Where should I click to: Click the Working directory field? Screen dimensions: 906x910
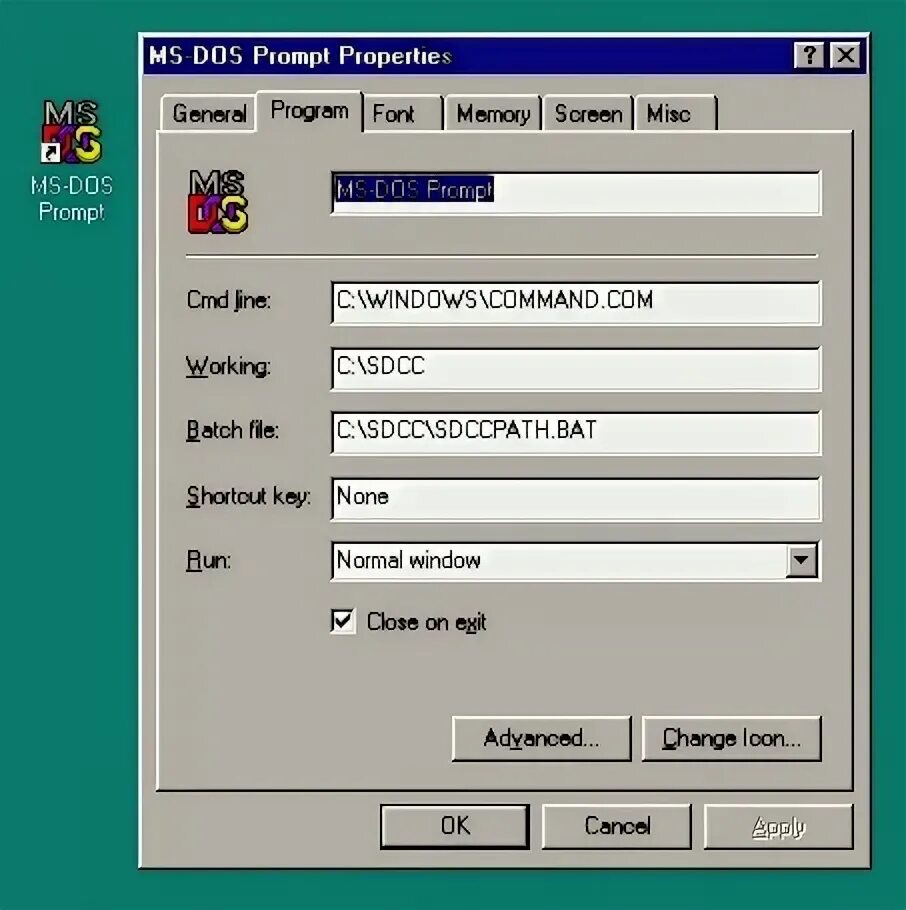coord(576,369)
